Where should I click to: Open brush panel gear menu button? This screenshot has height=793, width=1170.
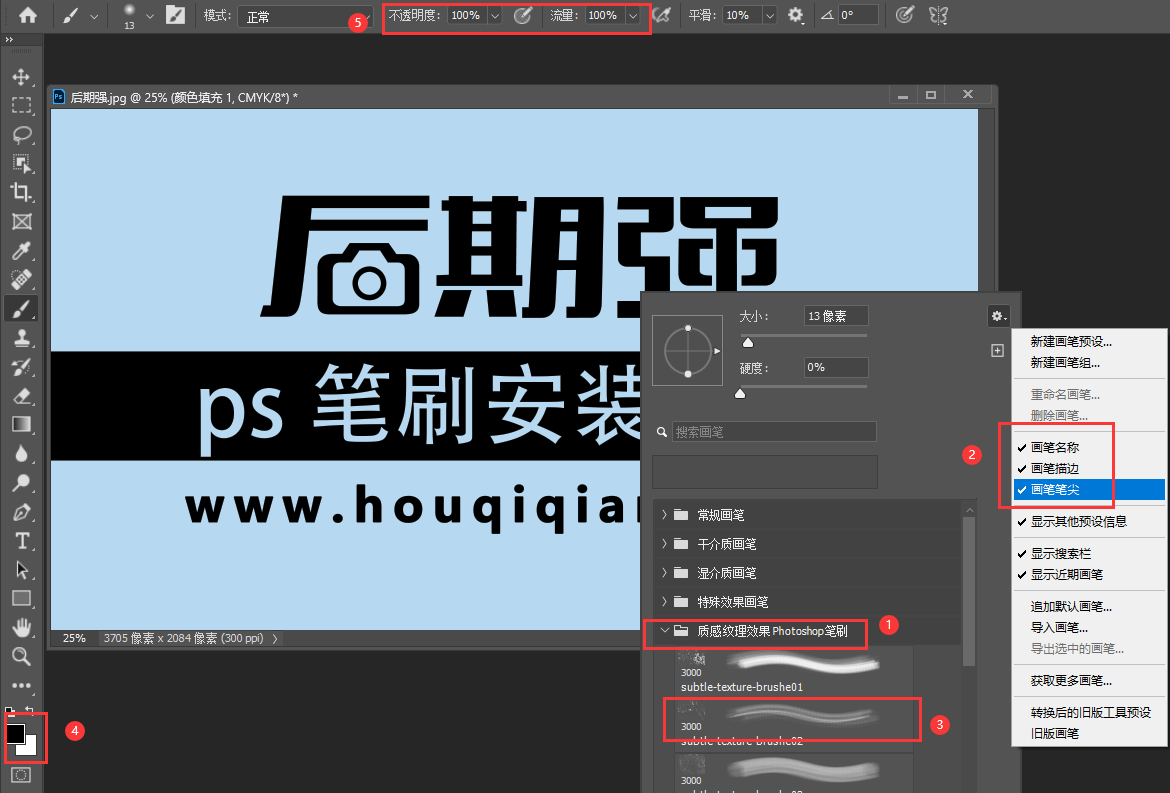(998, 316)
